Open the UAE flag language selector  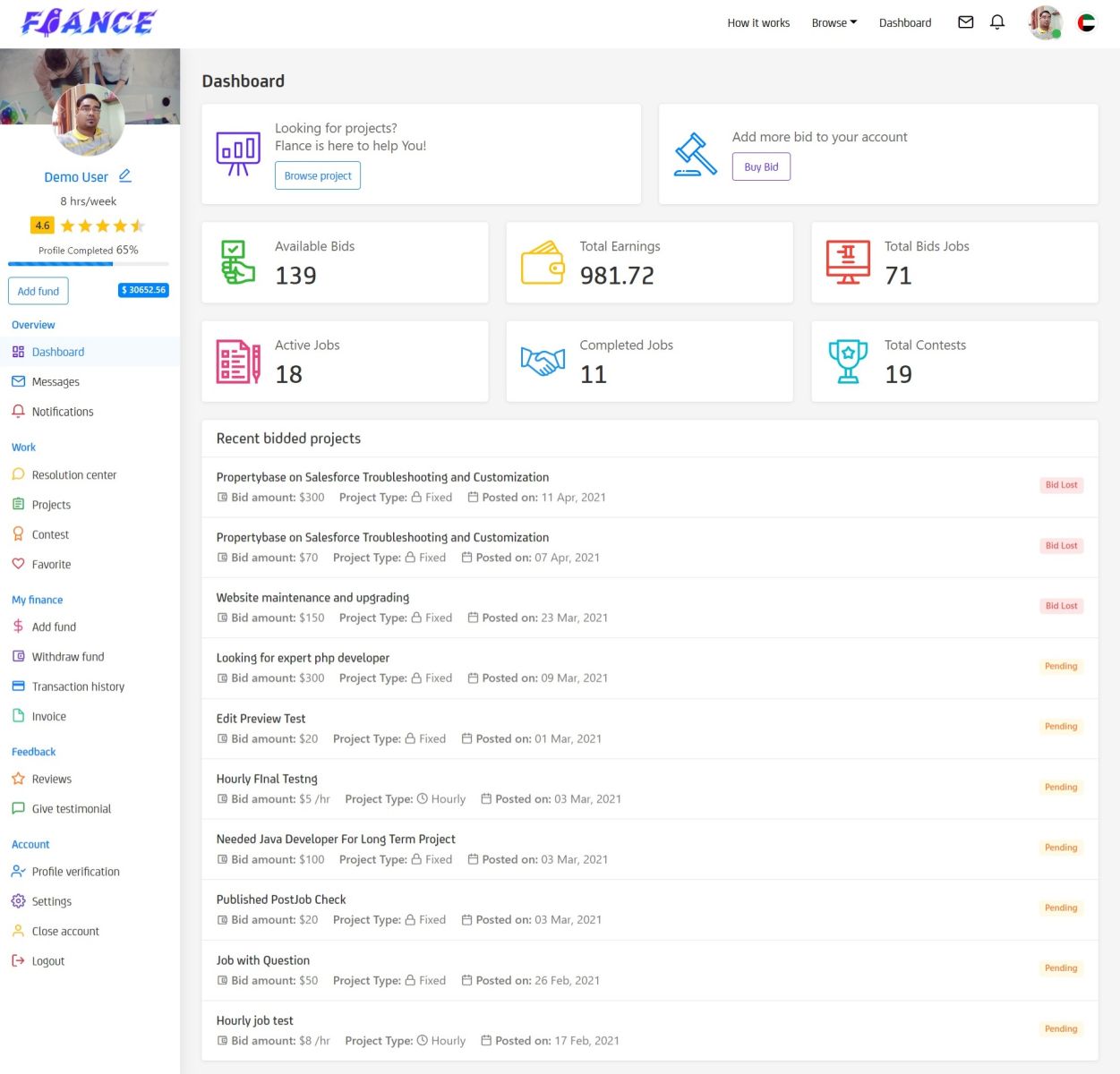1086,23
